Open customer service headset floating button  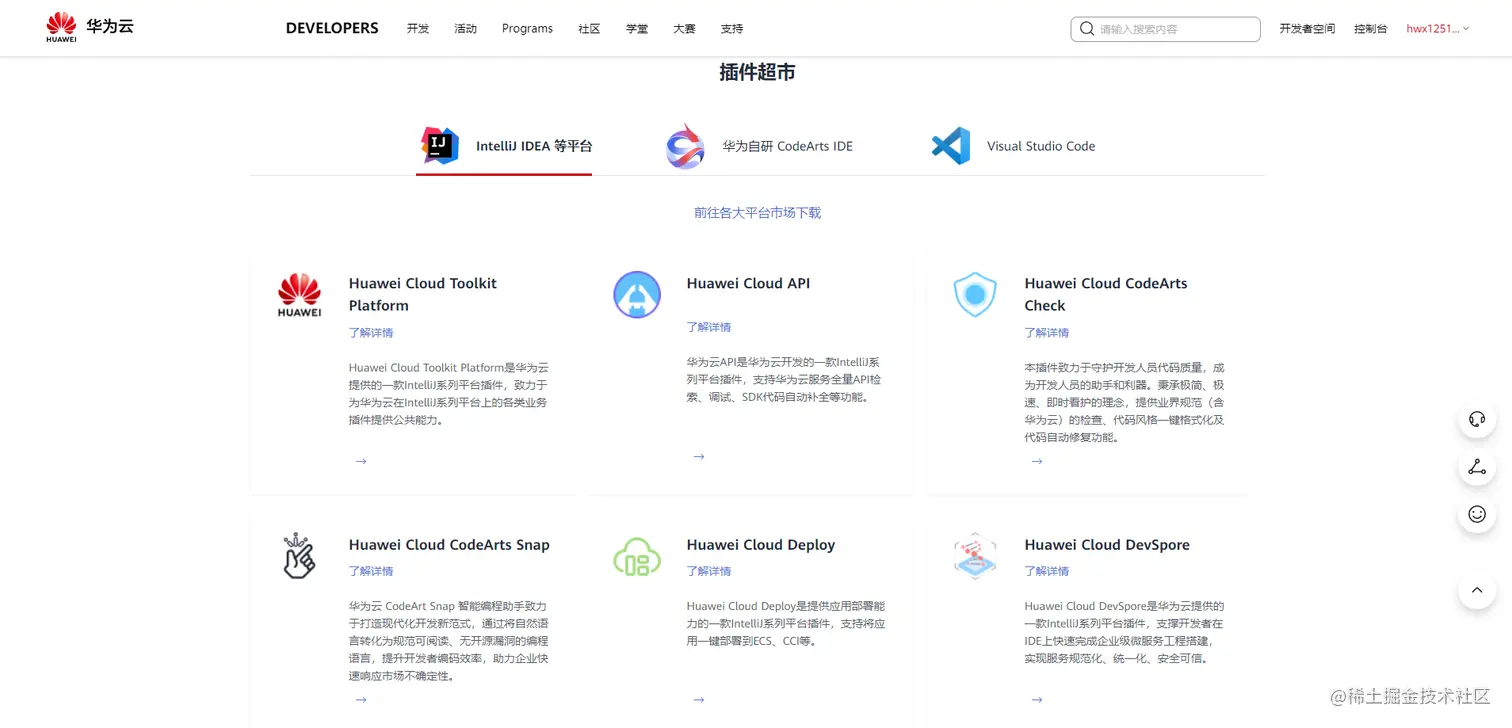click(1477, 419)
